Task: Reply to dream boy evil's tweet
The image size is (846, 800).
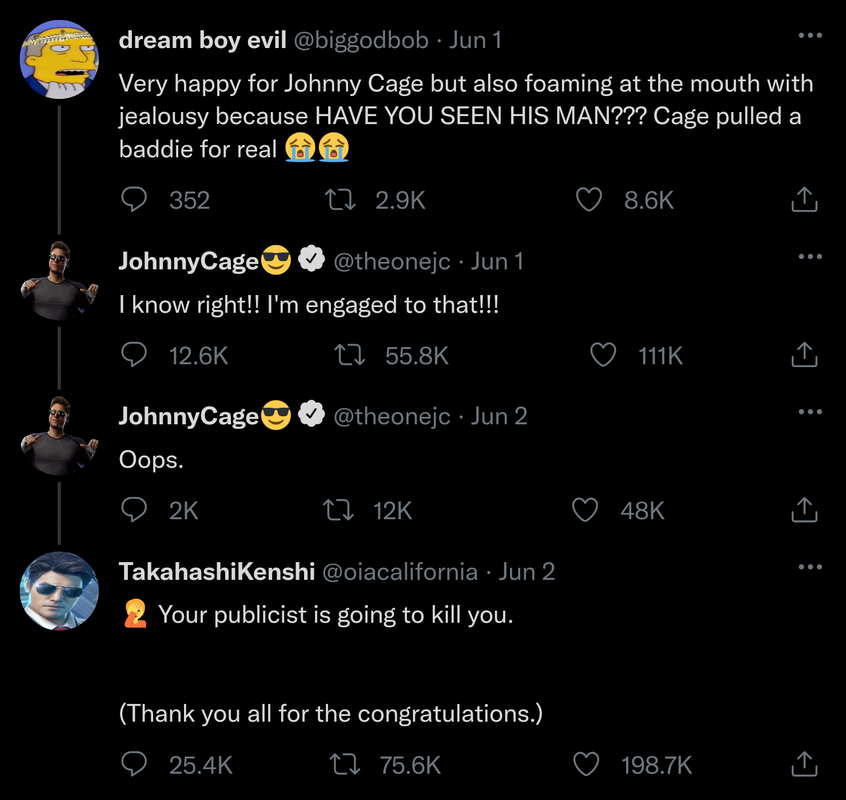Action: [135, 200]
